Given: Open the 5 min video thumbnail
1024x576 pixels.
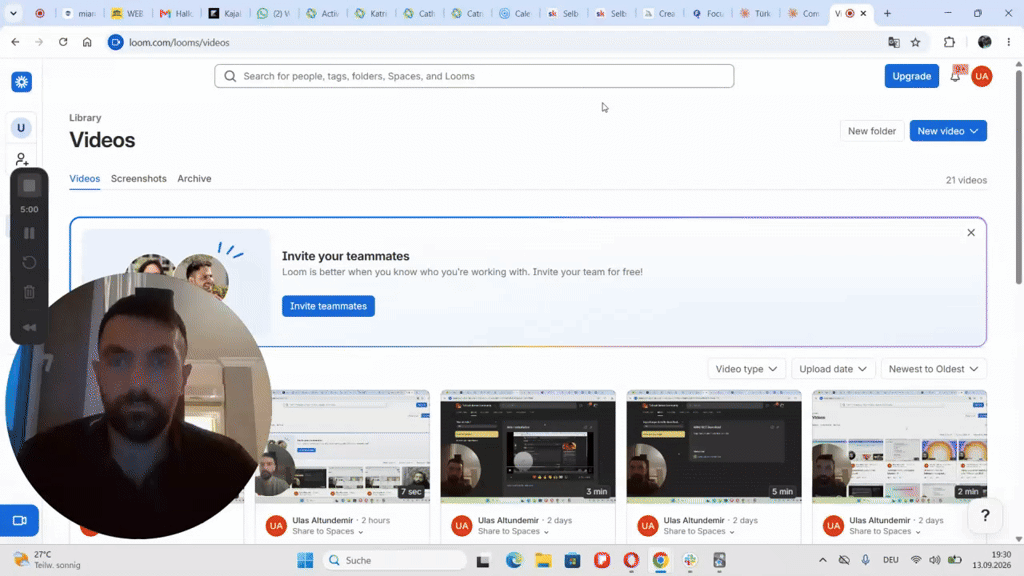Looking at the screenshot, I should (714, 447).
